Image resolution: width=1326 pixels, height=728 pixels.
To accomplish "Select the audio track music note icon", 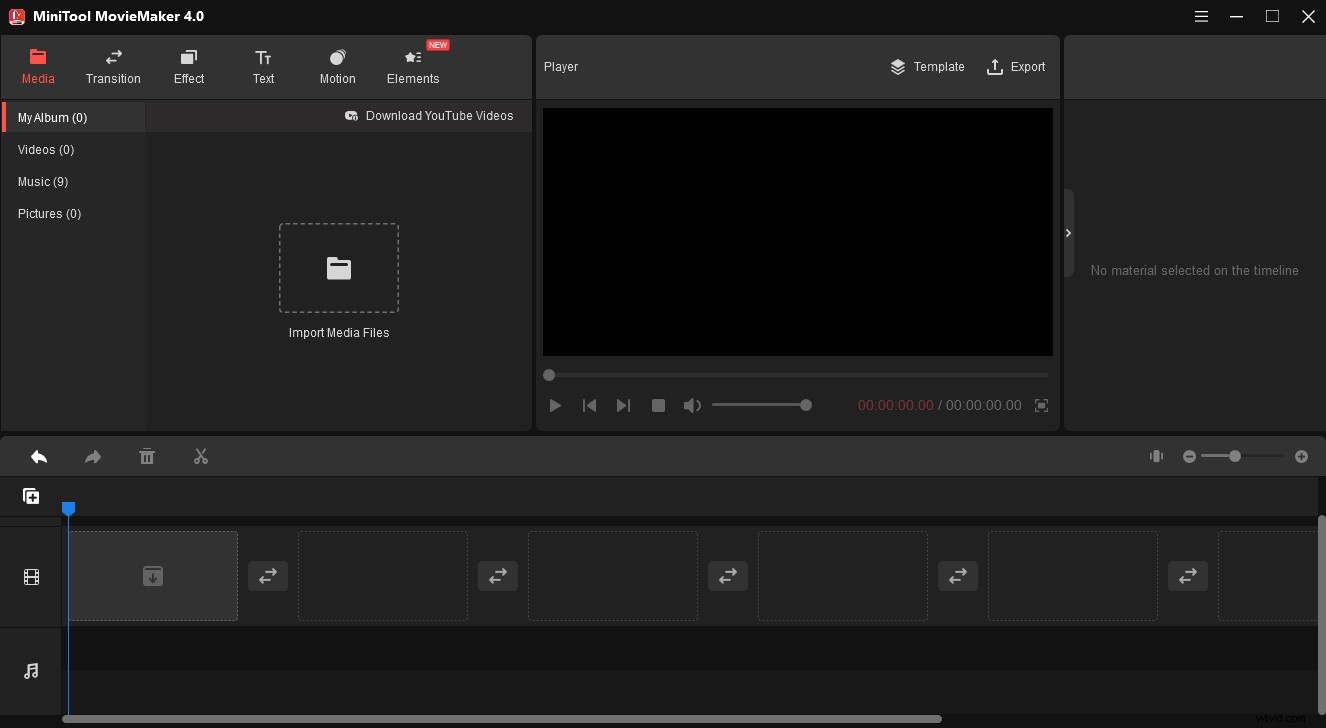I will tap(31, 671).
